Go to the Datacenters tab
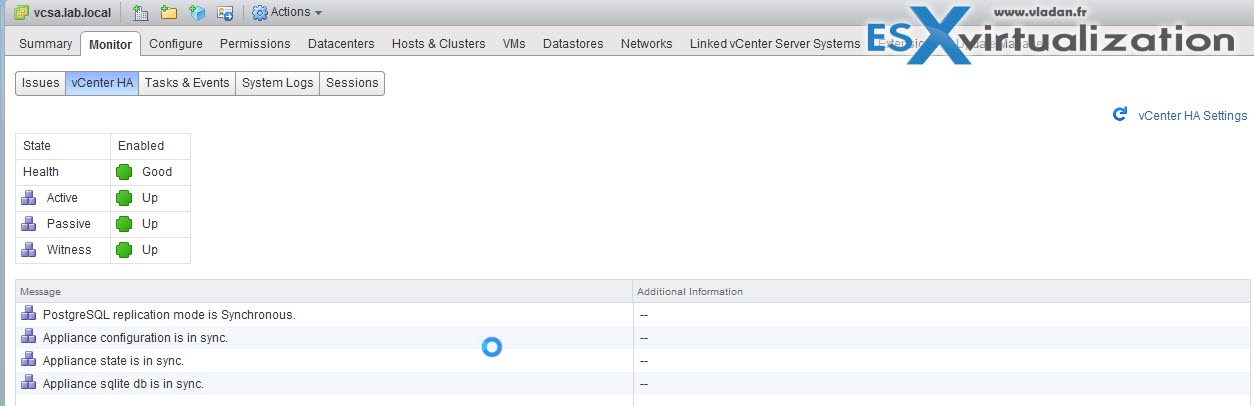Viewport: 1254px width, 406px height. tap(341, 44)
